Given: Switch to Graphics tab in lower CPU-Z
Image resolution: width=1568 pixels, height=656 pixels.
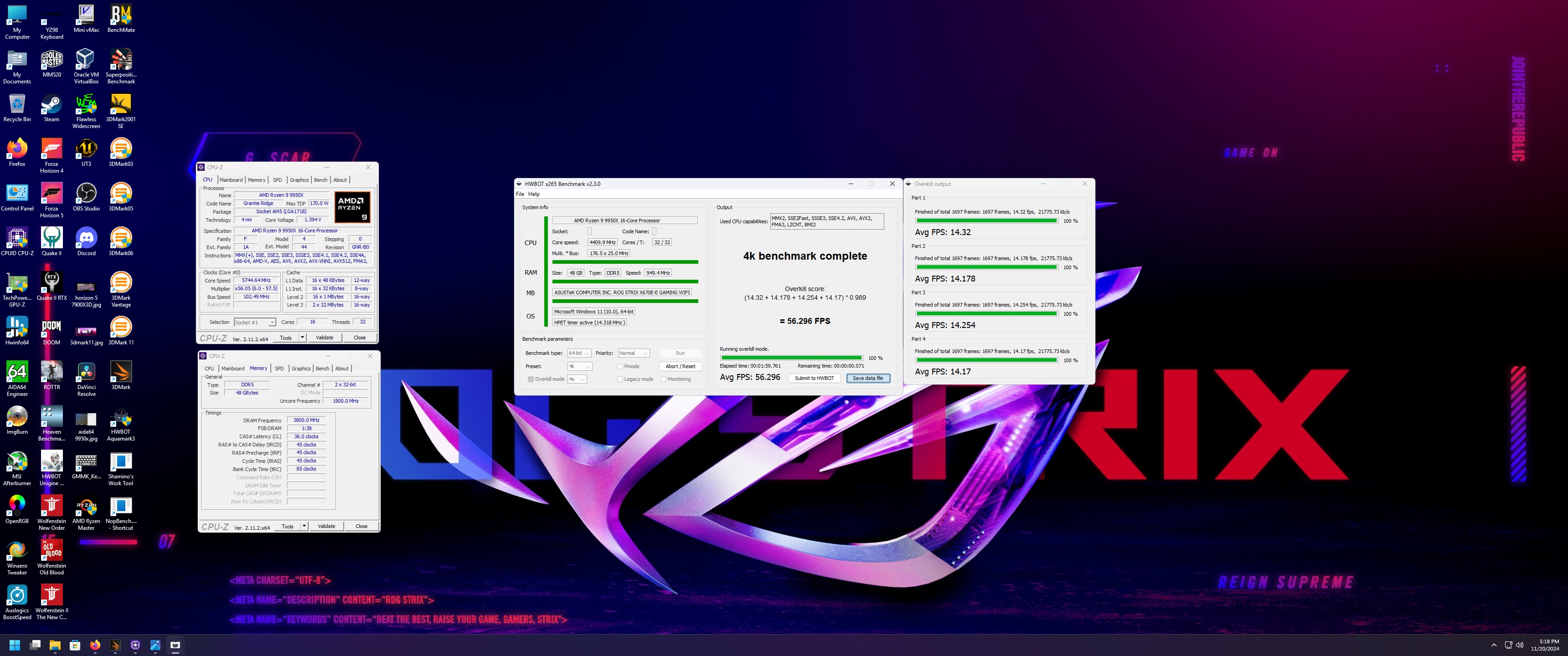Looking at the screenshot, I should point(301,369).
